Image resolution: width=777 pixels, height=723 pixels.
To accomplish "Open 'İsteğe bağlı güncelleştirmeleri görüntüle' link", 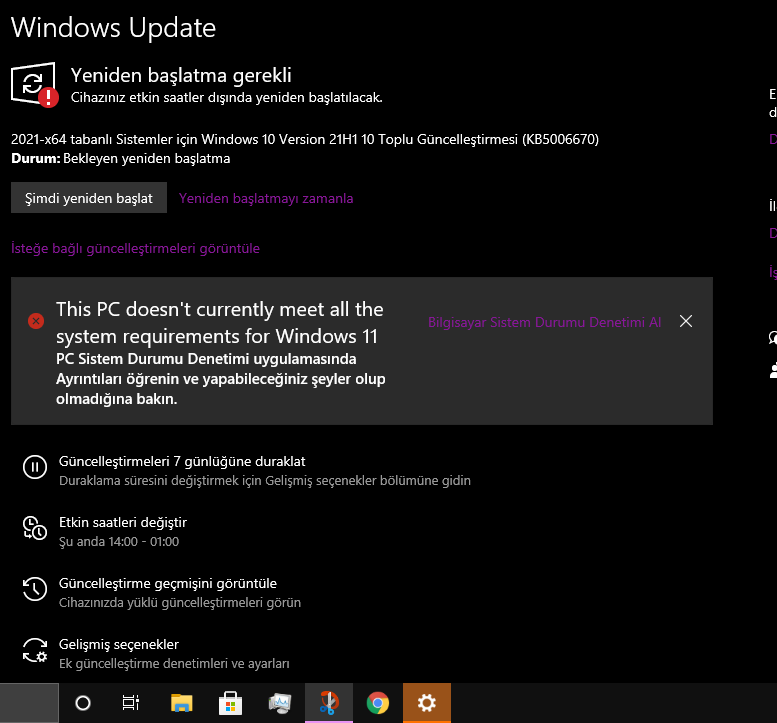I will click(x=135, y=248).
